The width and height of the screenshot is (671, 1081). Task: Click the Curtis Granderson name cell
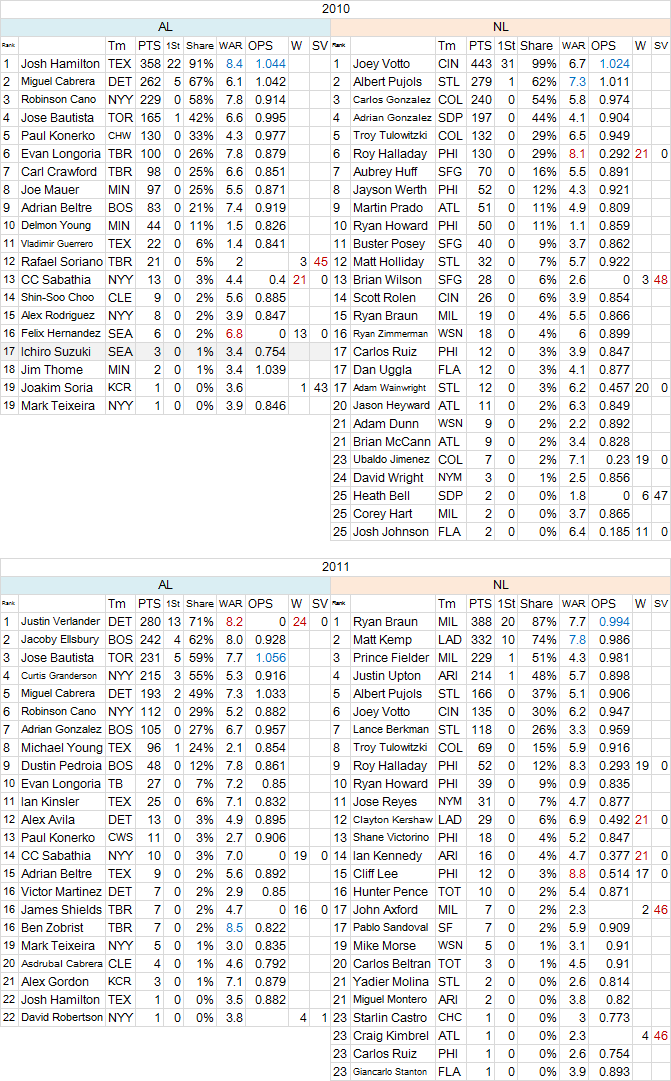click(x=61, y=676)
